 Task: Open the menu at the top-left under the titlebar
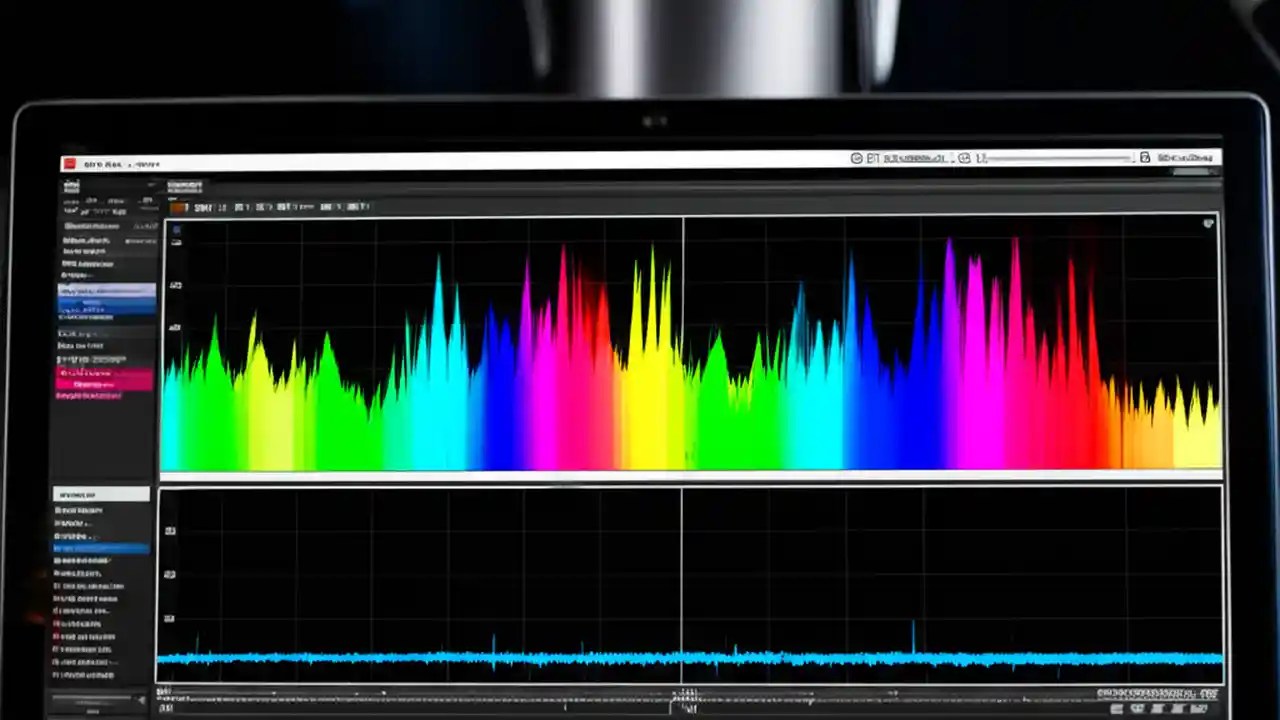[x=72, y=186]
